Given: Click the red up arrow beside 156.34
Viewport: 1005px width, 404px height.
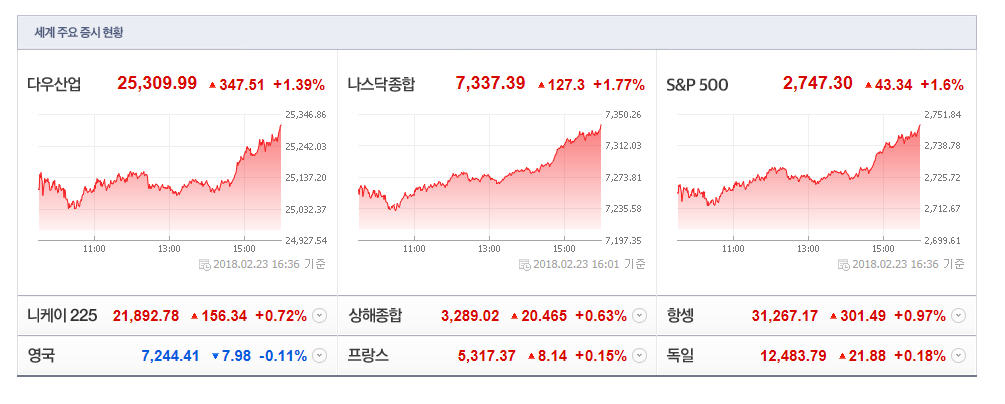Looking at the screenshot, I should [194, 316].
